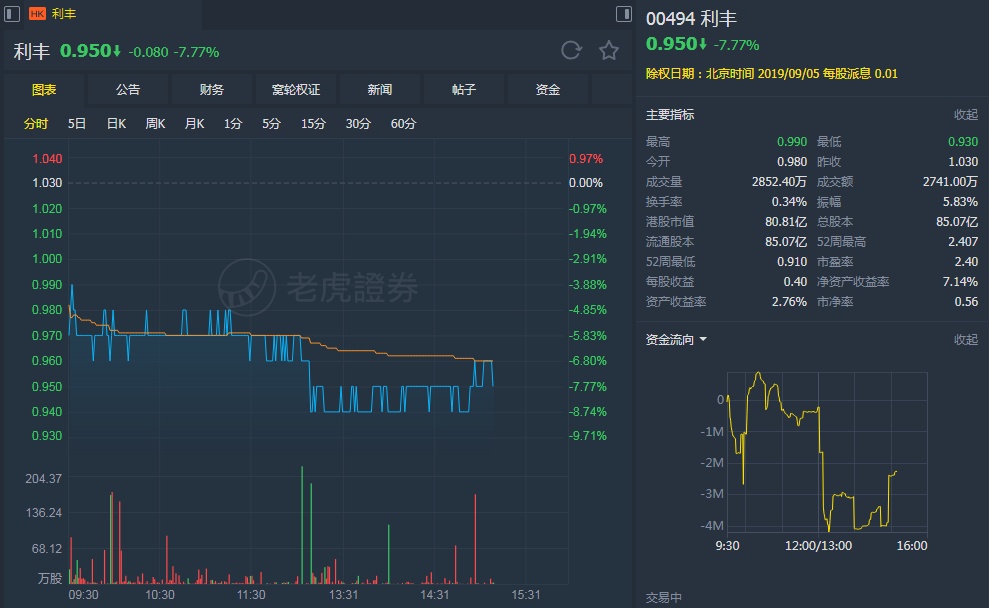Click the 09:30 time axis label

pyautogui.click(x=83, y=595)
